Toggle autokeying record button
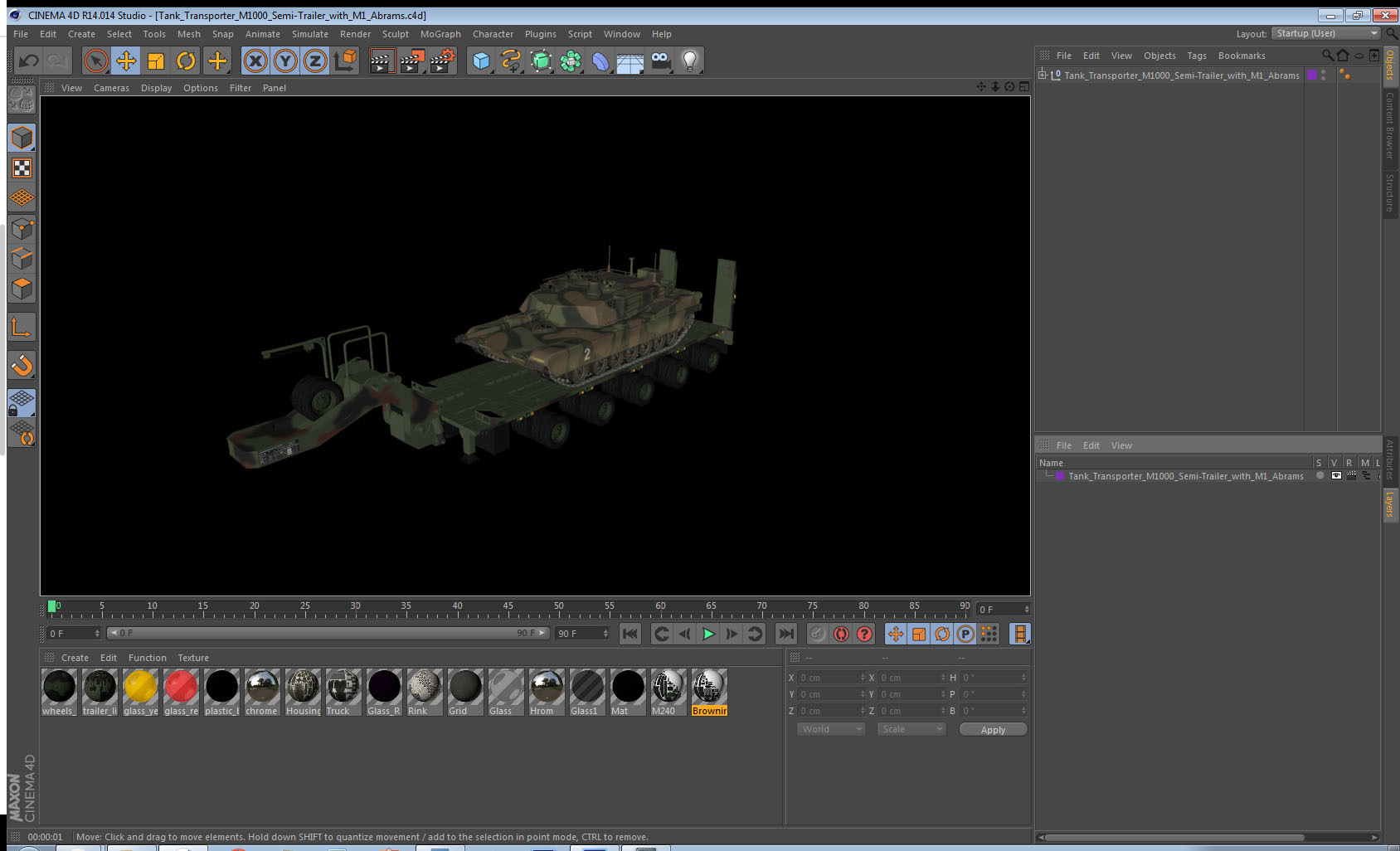 pos(841,634)
